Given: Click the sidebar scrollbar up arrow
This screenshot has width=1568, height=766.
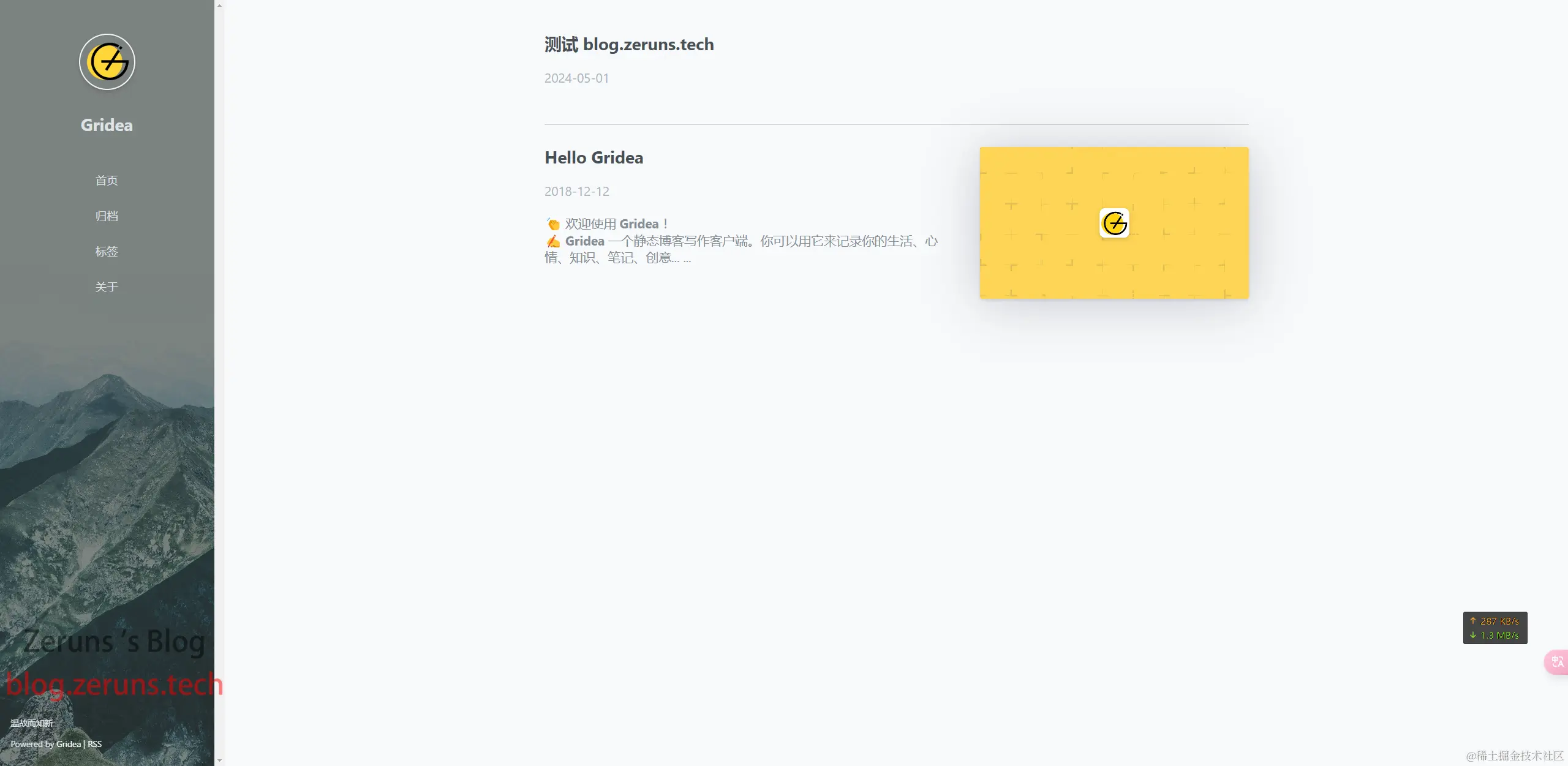Looking at the screenshot, I should (219, 6).
